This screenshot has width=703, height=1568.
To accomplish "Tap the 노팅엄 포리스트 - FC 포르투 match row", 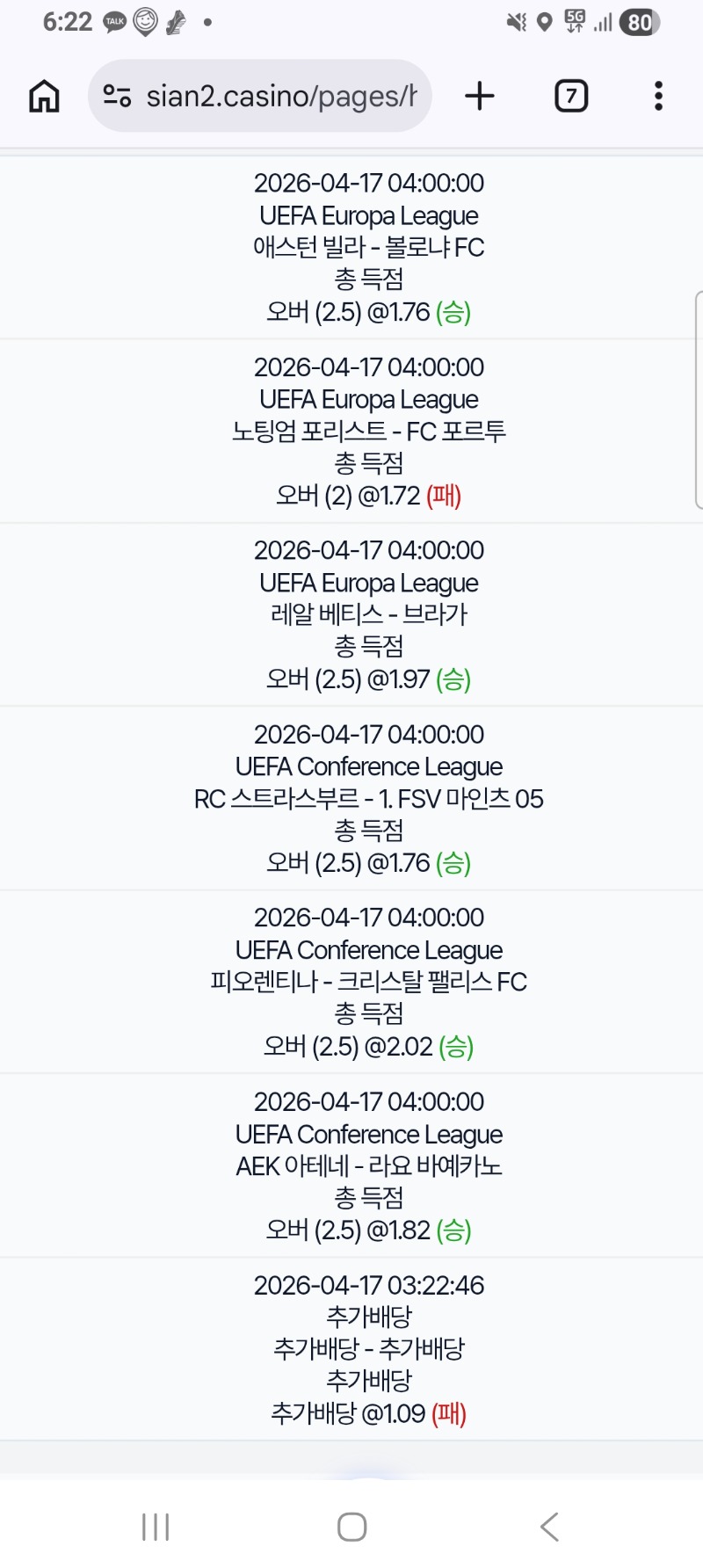I will click(x=369, y=432).
